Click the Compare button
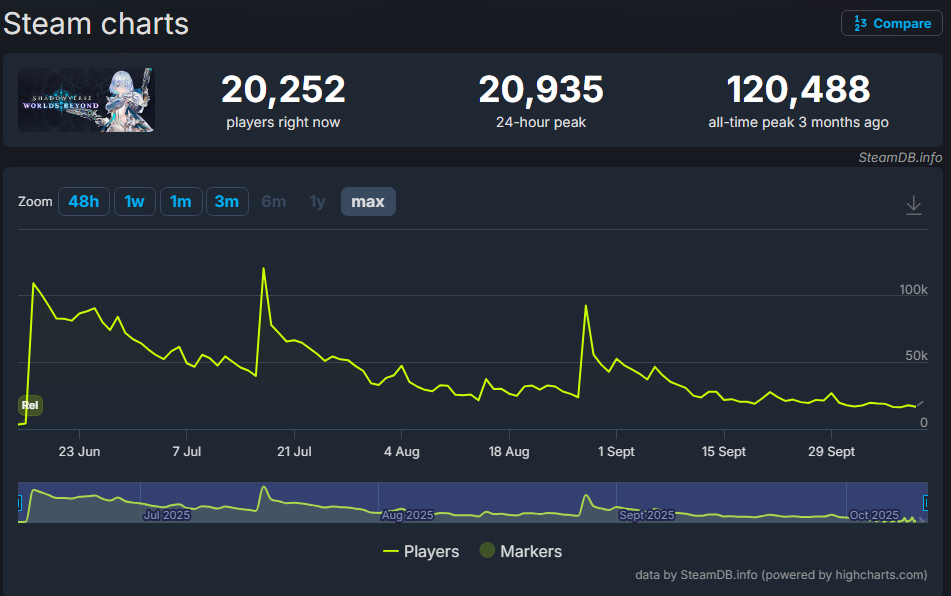This screenshot has height=596, width=951. point(891,23)
